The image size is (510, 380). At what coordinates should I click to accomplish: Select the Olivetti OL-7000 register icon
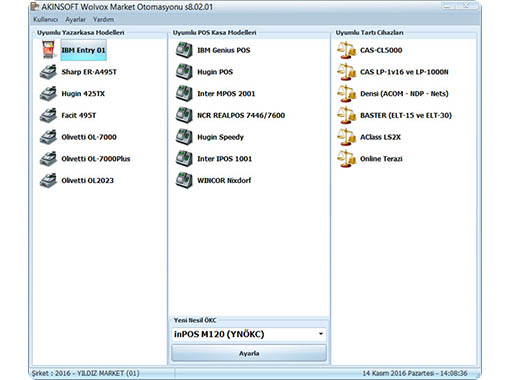tap(48, 137)
